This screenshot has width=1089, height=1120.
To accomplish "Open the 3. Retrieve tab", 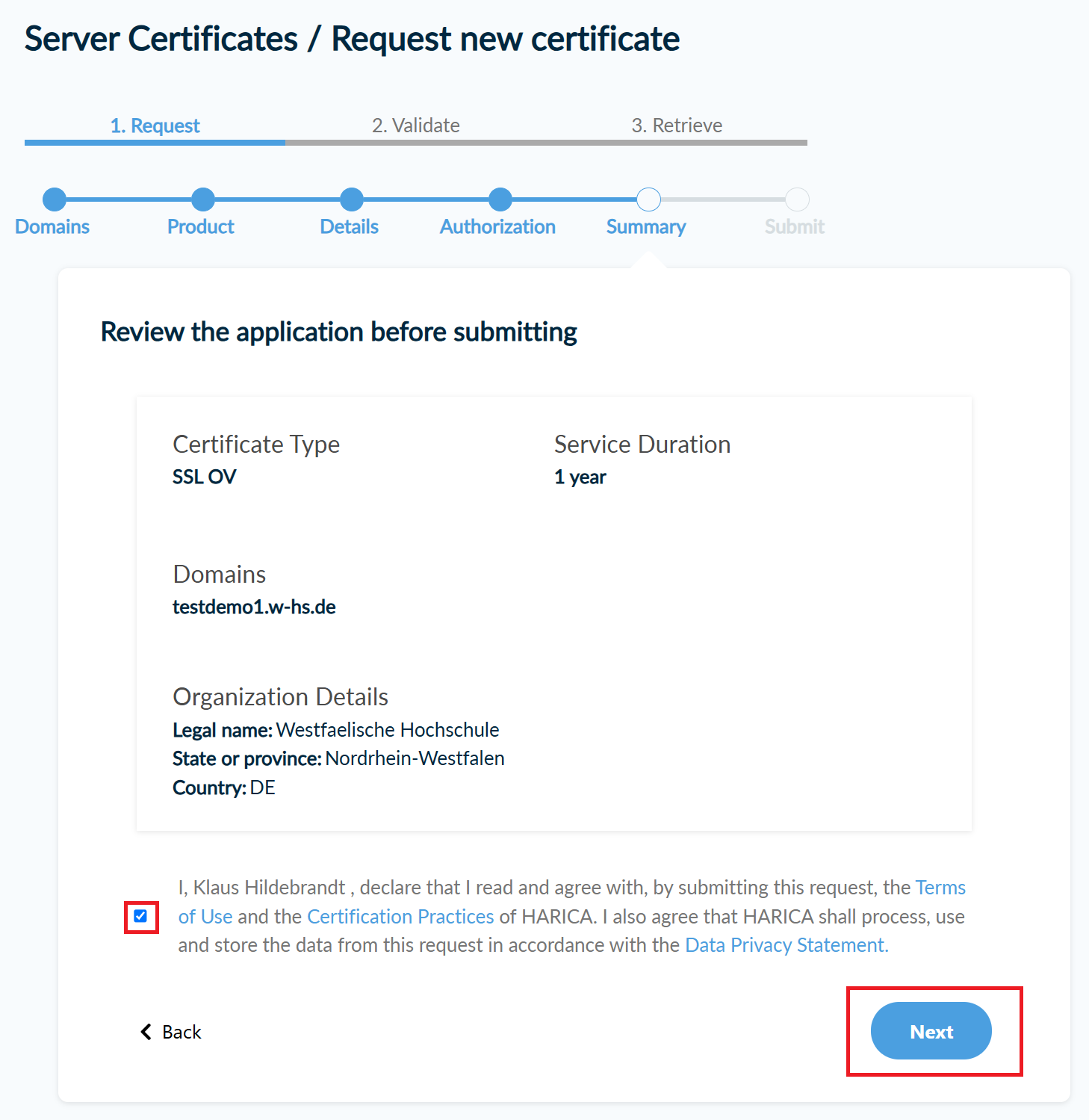I will coord(677,126).
